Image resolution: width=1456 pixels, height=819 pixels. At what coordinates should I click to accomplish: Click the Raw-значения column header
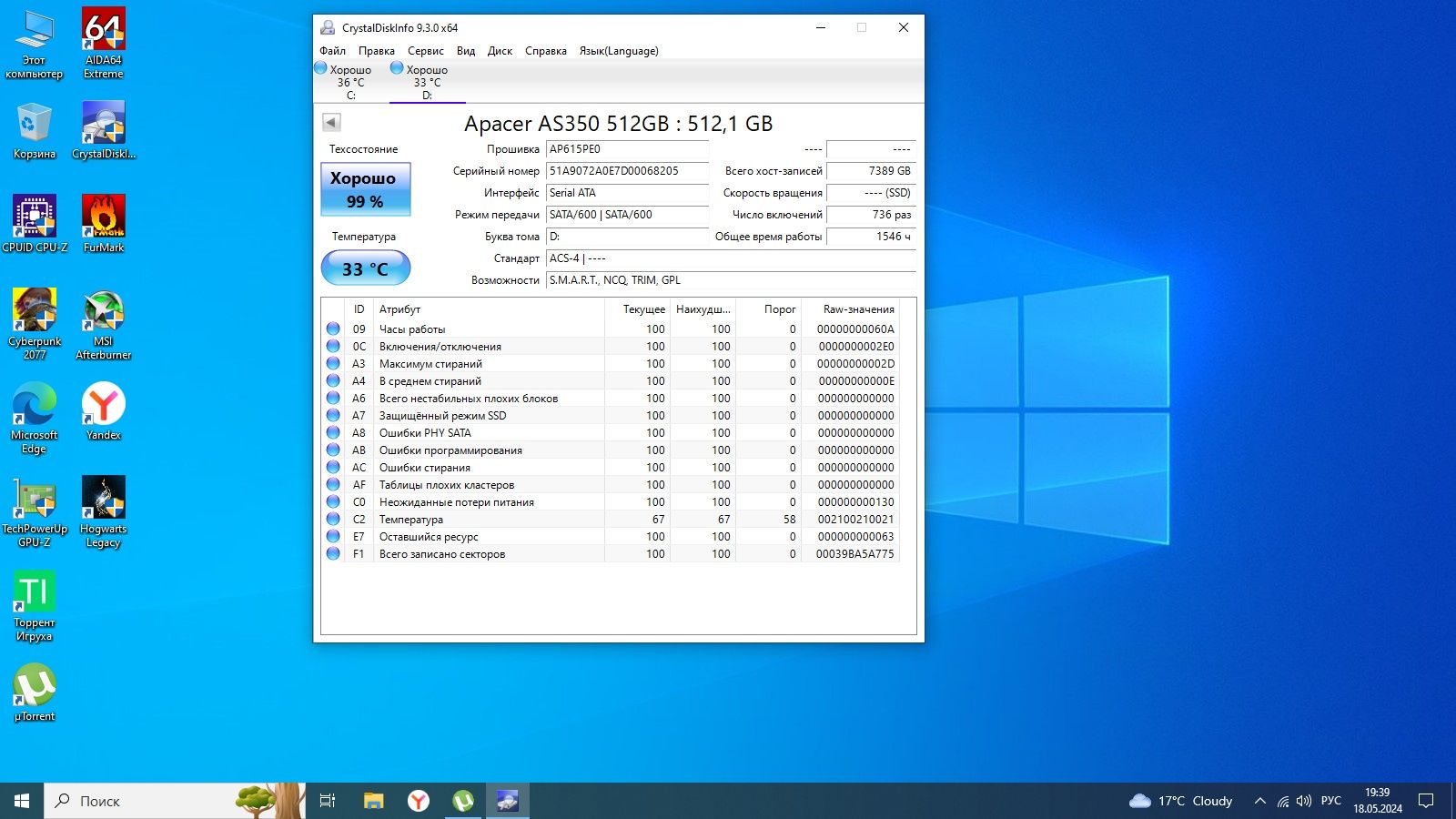(850, 309)
